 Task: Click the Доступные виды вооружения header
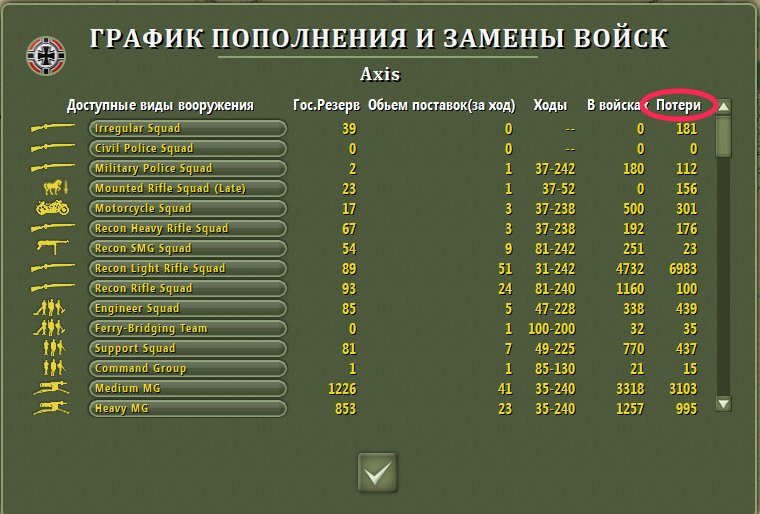160,105
